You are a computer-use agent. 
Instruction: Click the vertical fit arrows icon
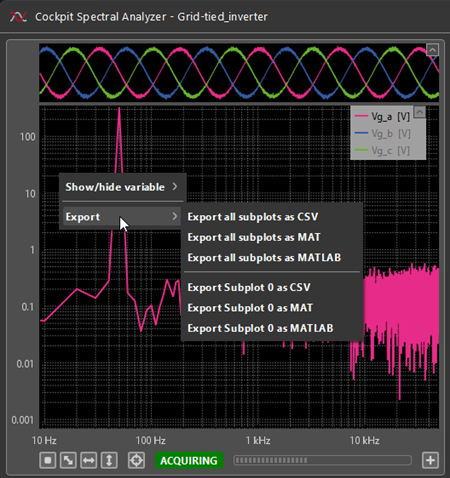pyautogui.click(x=109, y=460)
